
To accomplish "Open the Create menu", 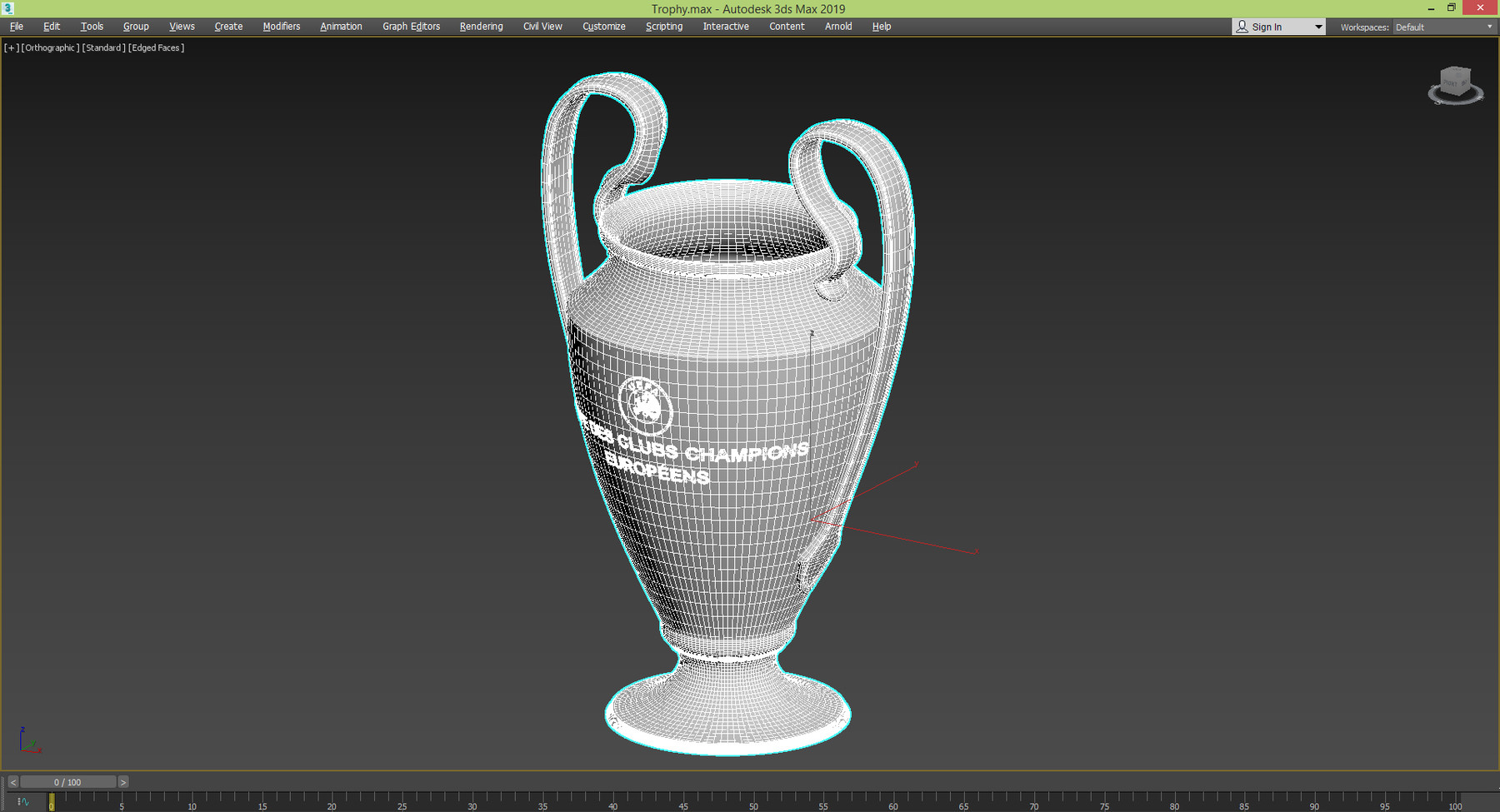I will point(228,27).
